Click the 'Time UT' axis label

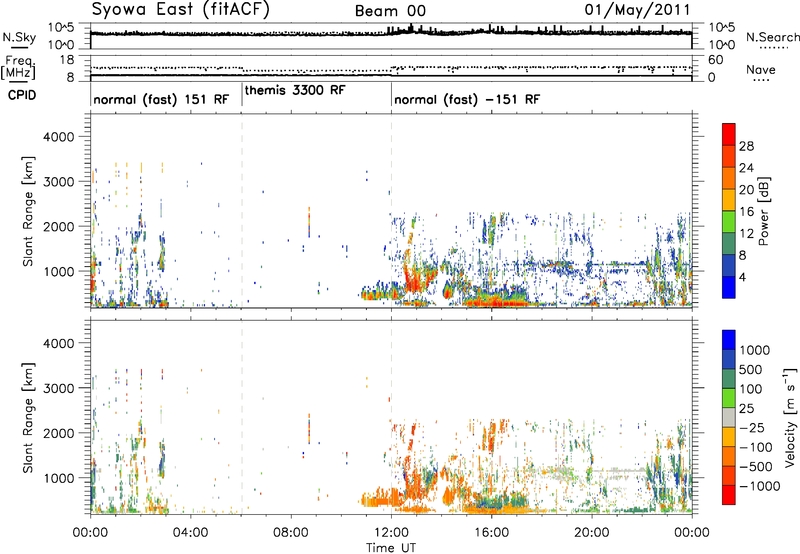pos(391,548)
